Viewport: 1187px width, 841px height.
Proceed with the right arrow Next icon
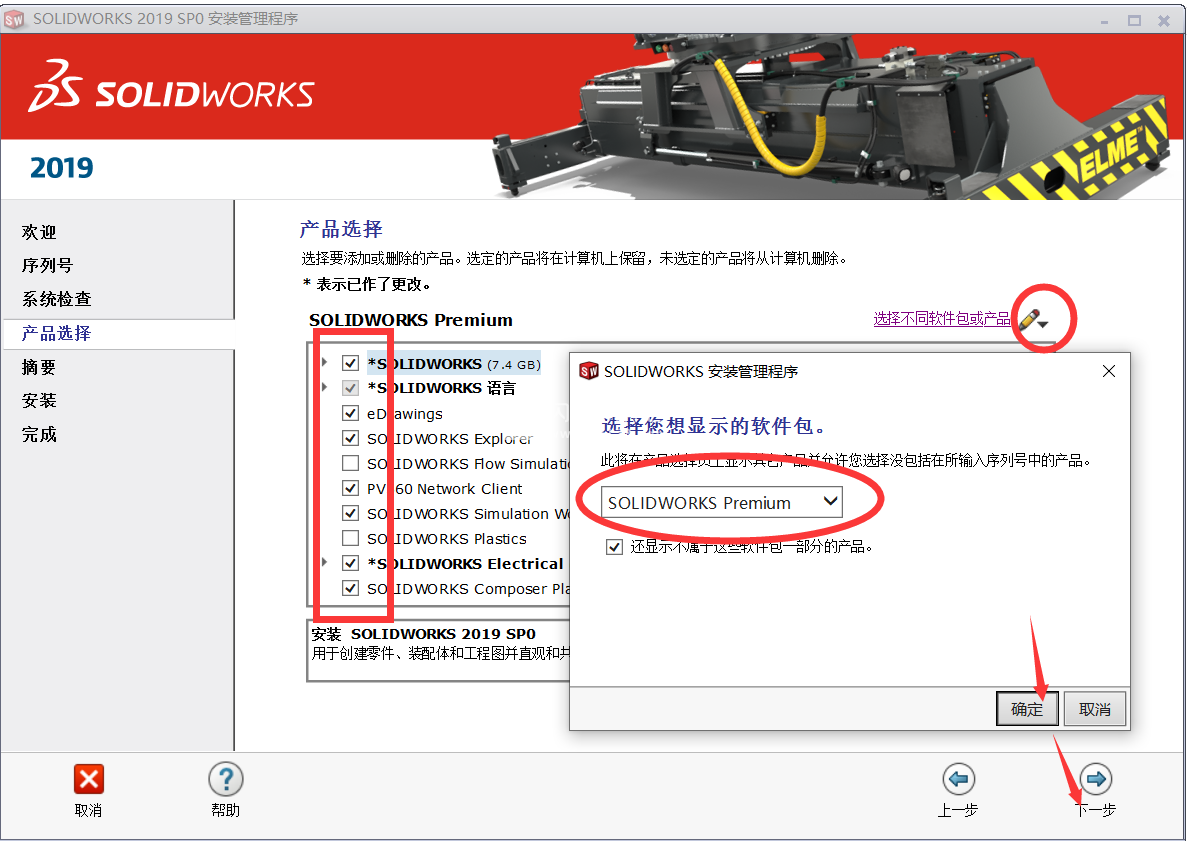[x=1095, y=780]
